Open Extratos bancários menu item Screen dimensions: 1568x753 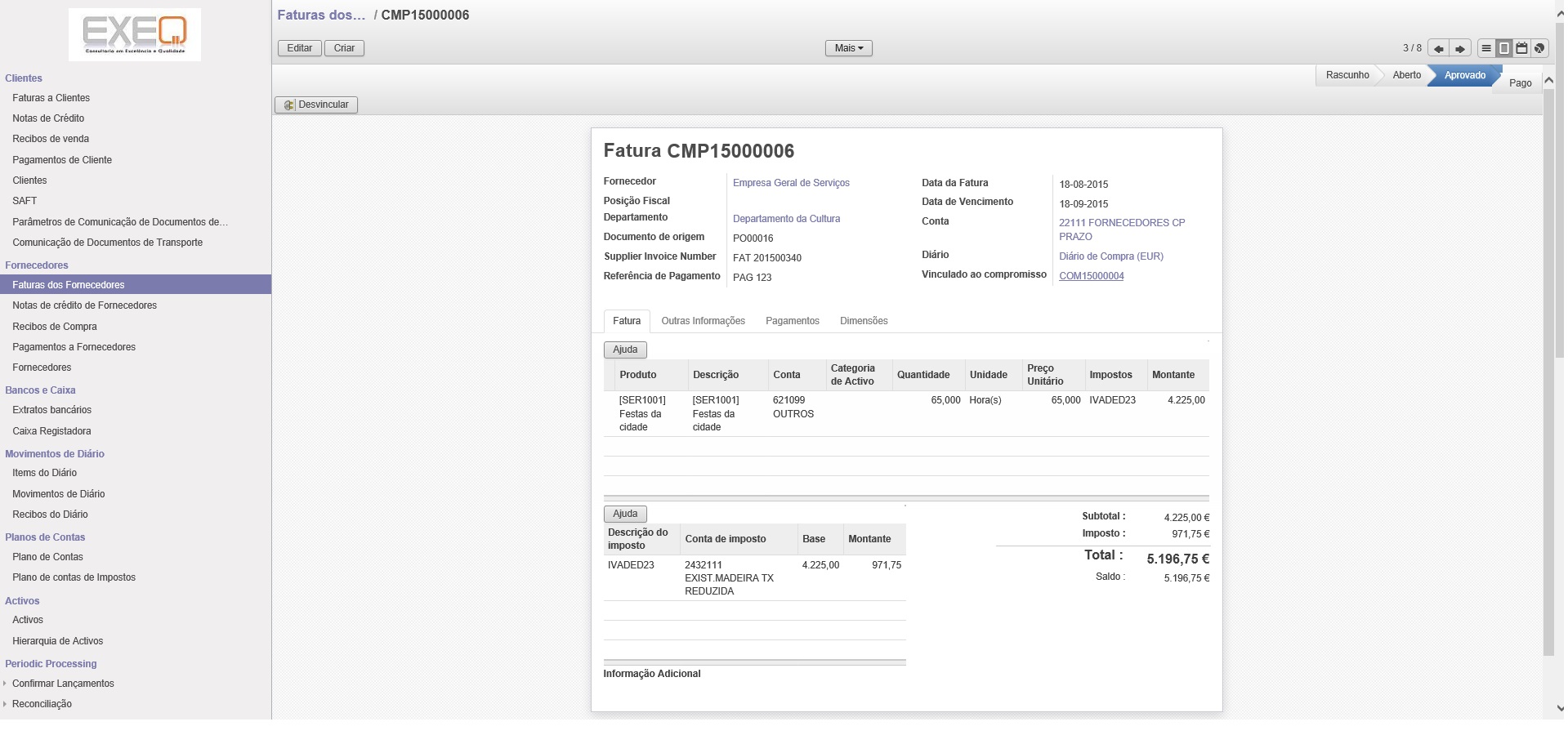[x=51, y=410]
